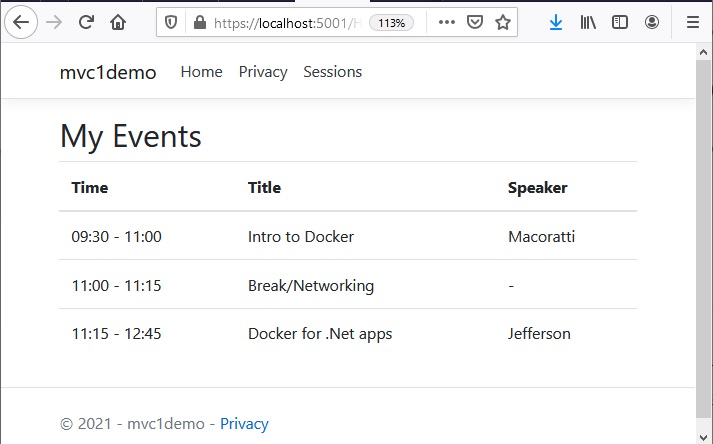Reset the 113% zoom level badge
Screen dimensions: 713x444
tap(392, 23)
